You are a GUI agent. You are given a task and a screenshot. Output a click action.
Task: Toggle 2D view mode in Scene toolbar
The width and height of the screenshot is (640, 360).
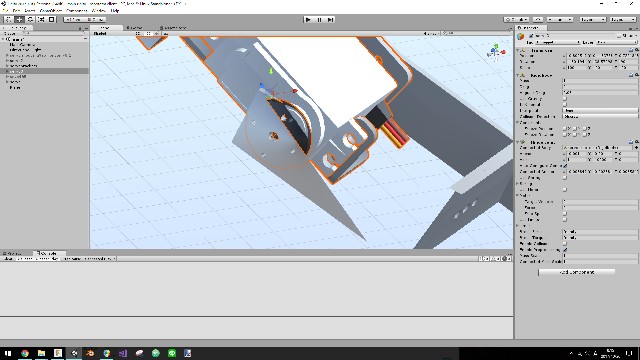pyautogui.click(x=138, y=33)
